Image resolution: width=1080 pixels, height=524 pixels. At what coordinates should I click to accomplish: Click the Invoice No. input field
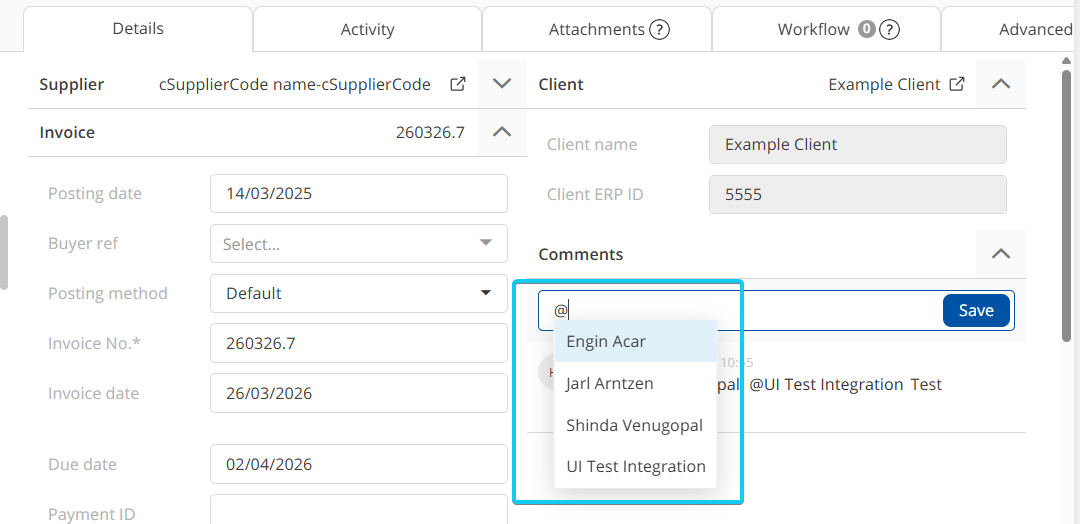(358, 344)
